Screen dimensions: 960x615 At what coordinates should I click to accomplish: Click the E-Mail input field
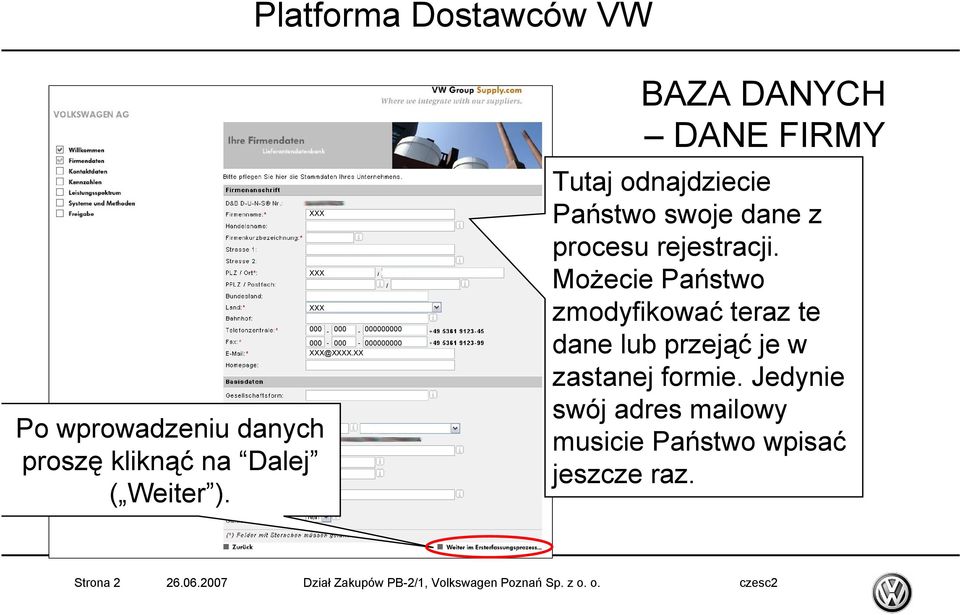(380, 353)
